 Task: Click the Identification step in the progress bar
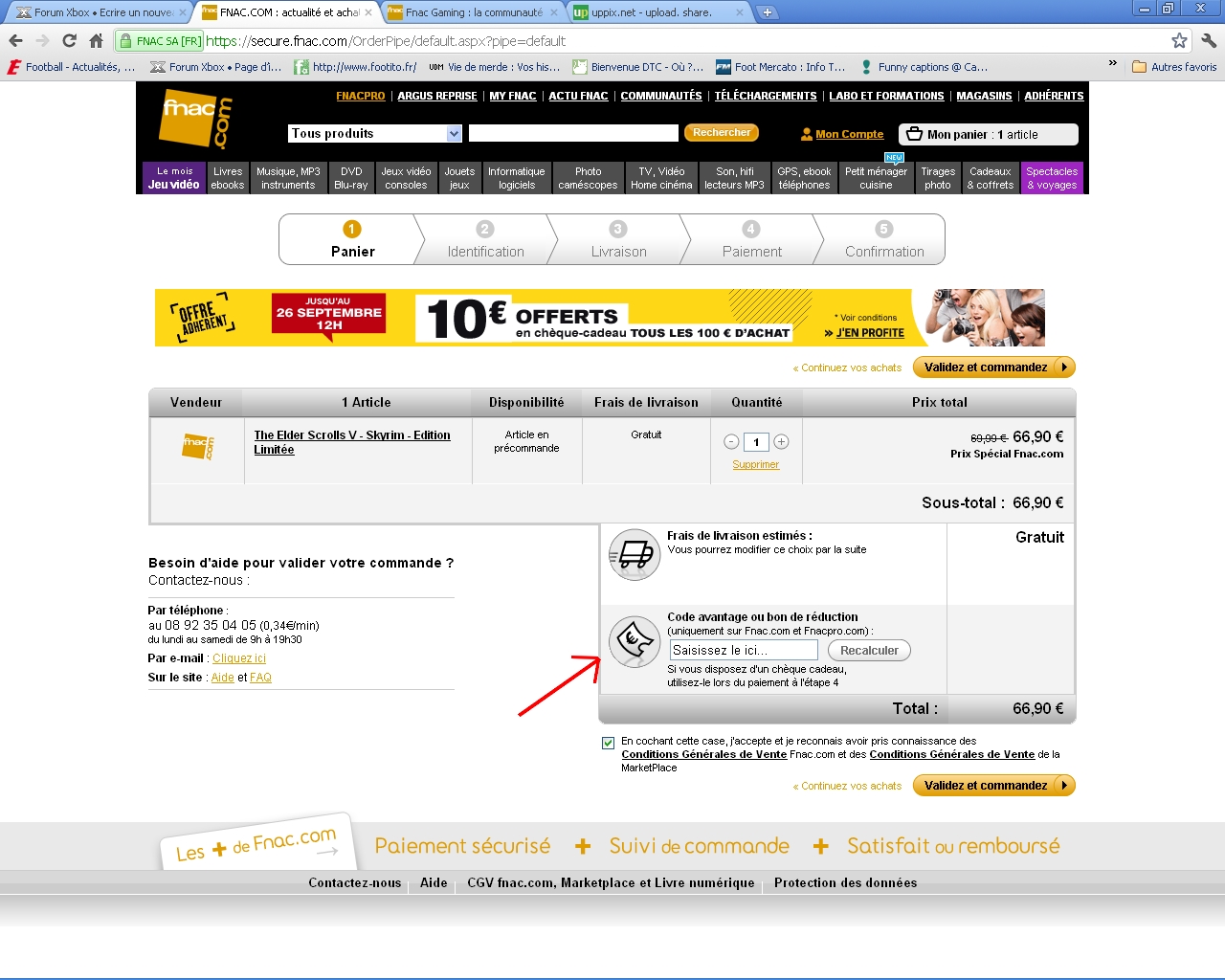point(485,239)
